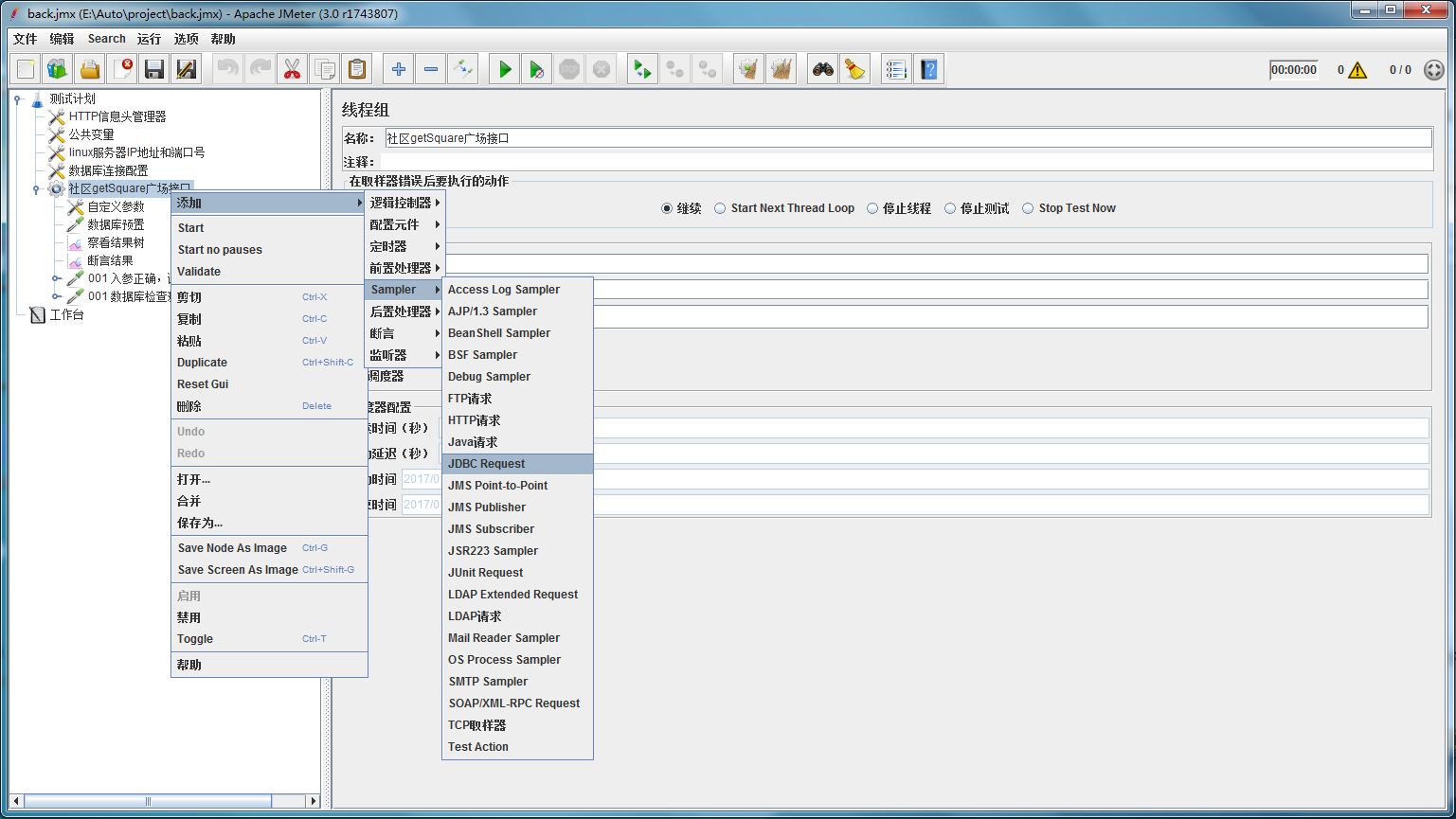Open the 文件 menu
This screenshot has width=1456, height=819.
click(26, 39)
